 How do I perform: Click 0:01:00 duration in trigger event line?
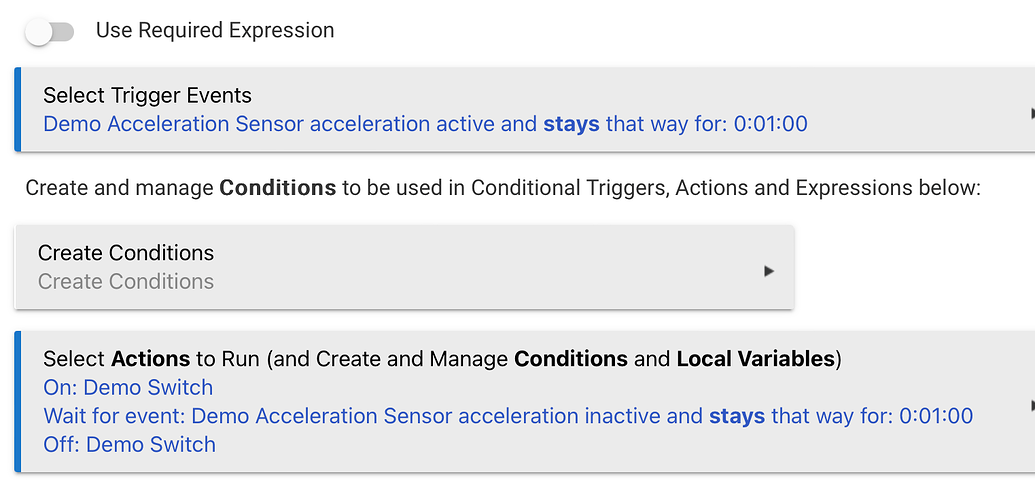click(770, 125)
